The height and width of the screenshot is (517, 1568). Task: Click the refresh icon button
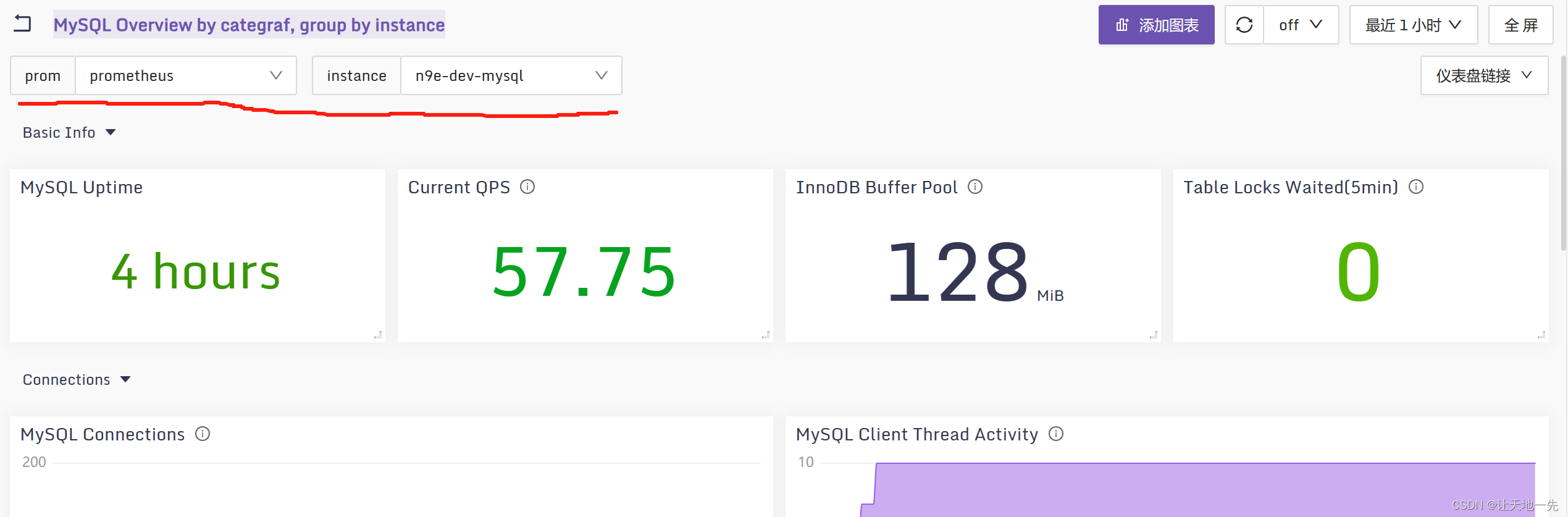pyautogui.click(x=1244, y=25)
